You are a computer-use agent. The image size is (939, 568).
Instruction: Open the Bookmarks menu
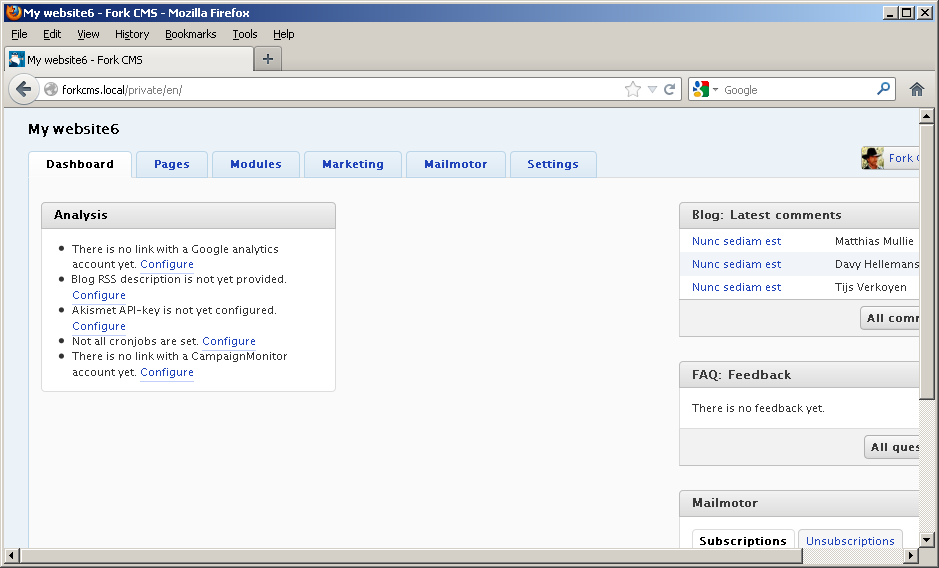pos(190,34)
